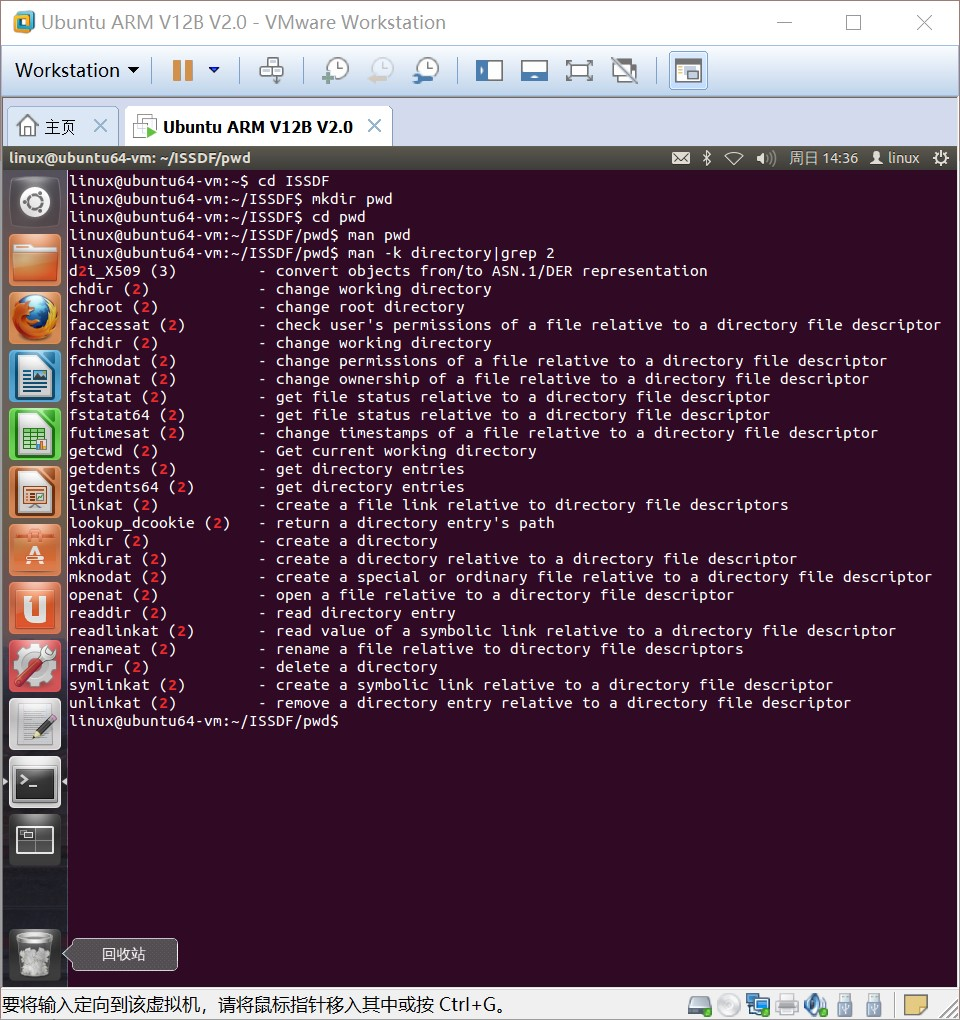
Task: Click the message log note icon
Action: point(916,1005)
